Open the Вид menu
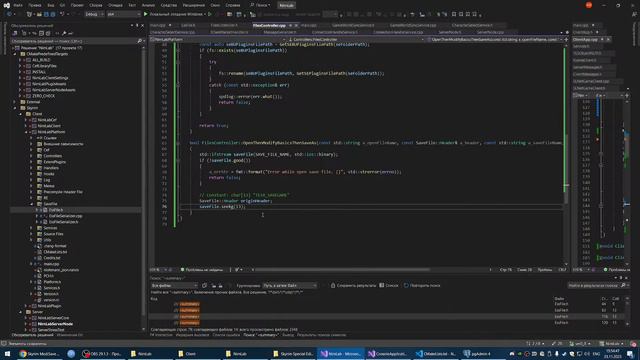 [x=51, y=5]
